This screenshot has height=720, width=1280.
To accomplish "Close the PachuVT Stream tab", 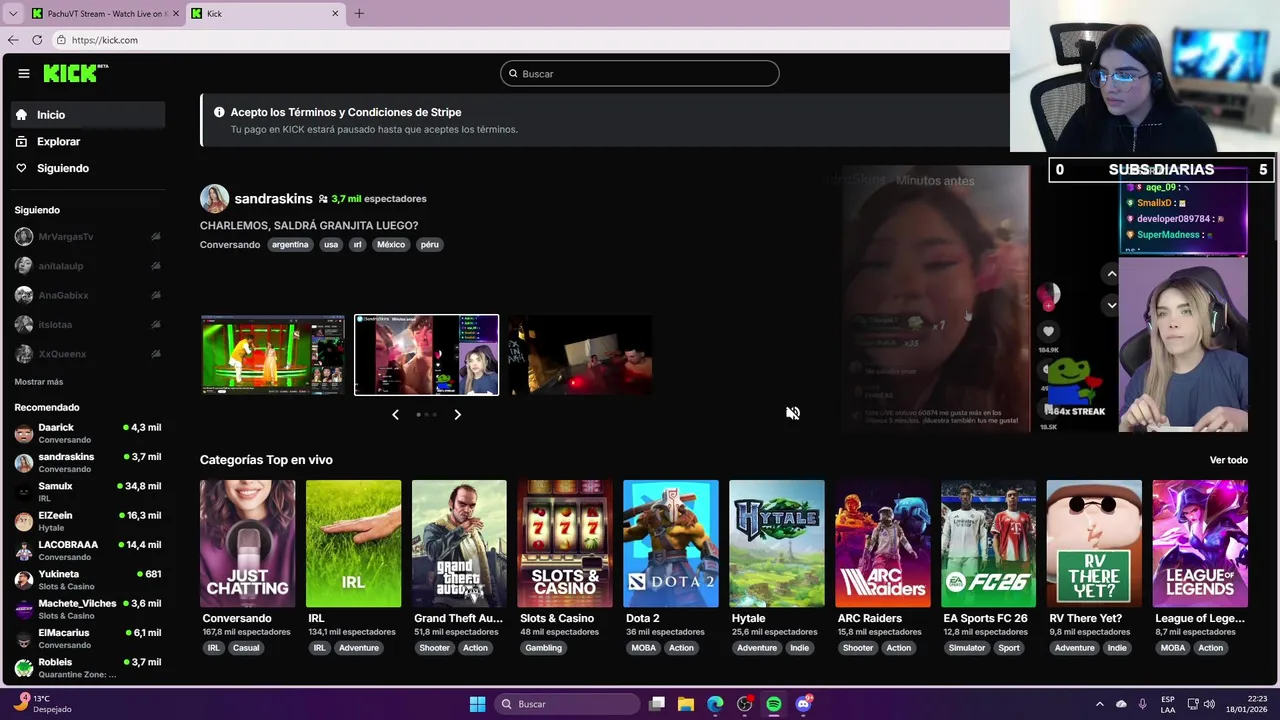I will [x=176, y=13].
